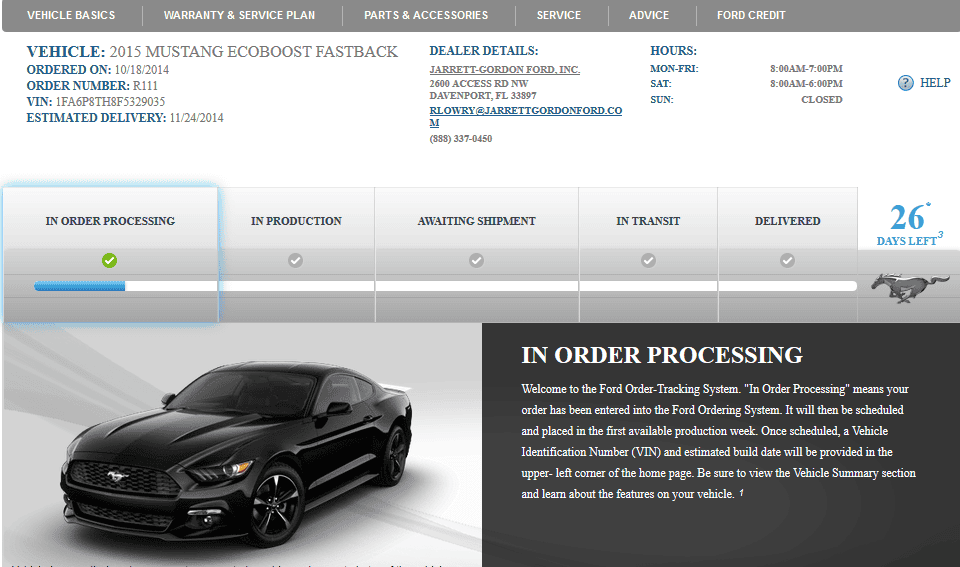The width and height of the screenshot is (960, 567).
Task: Click the gray checkmark under Awaiting Shipment
Action: pyautogui.click(x=476, y=260)
